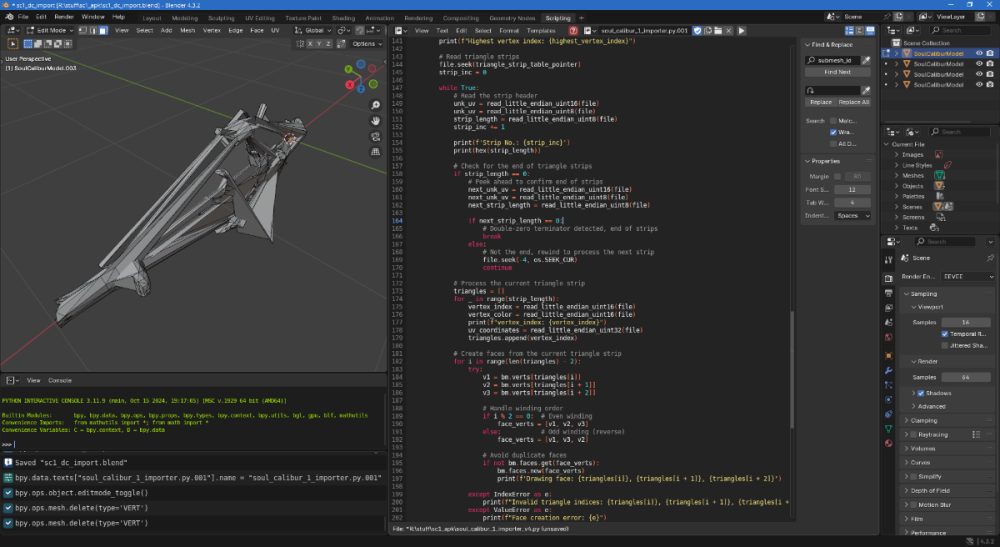
Task: Open the Render menu
Action: tap(65, 17)
